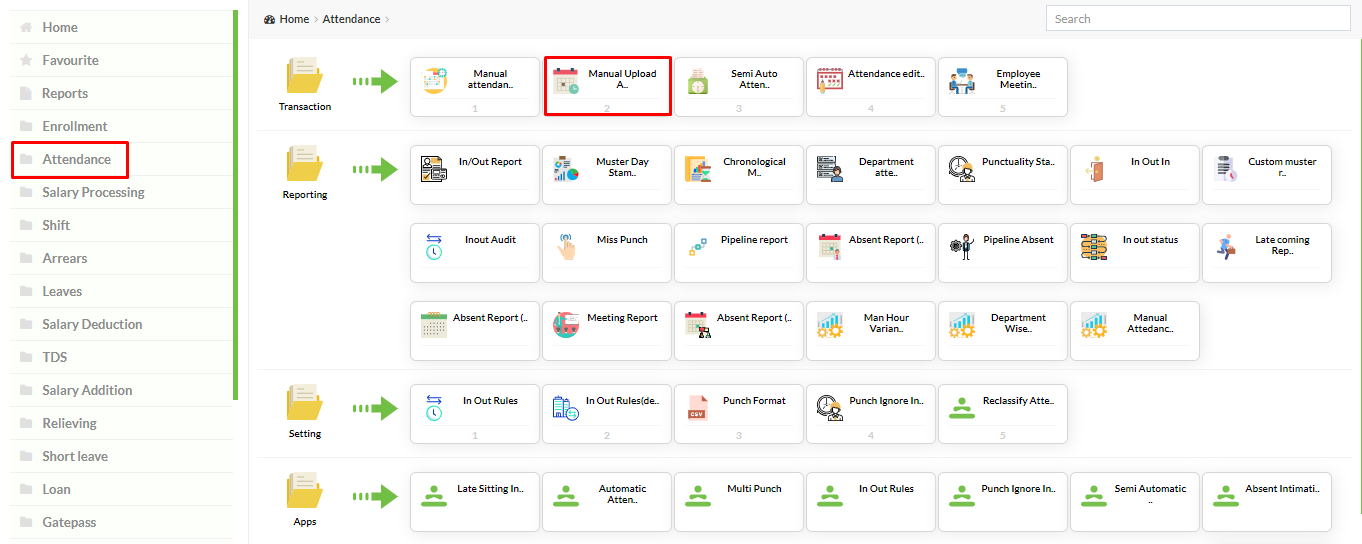Click the Pipeline Absent icon
This screenshot has height=544, width=1362.
click(962, 247)
